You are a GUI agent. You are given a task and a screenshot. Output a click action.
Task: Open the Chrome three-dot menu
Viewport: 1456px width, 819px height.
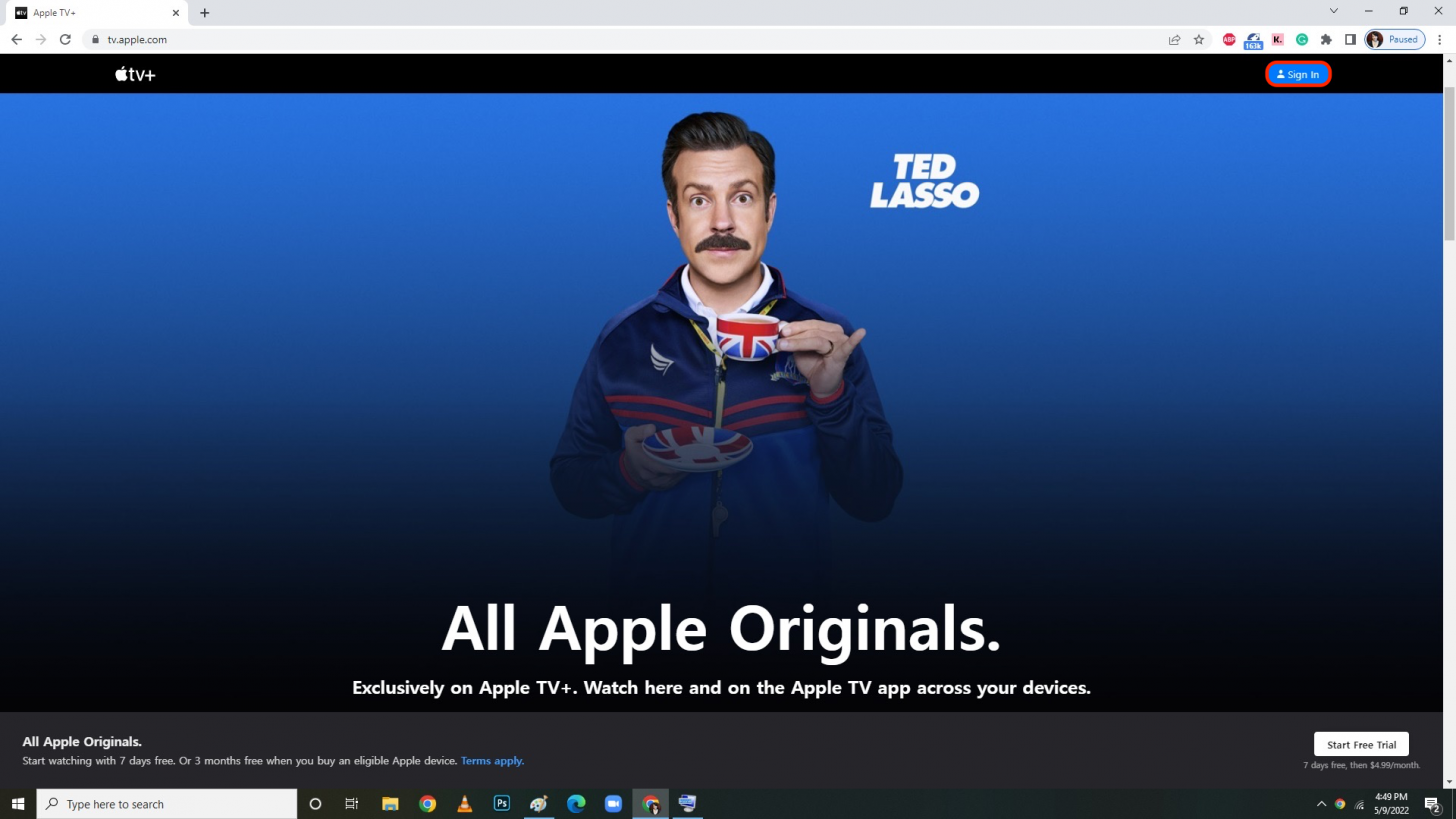click(x=1440, y=40)
